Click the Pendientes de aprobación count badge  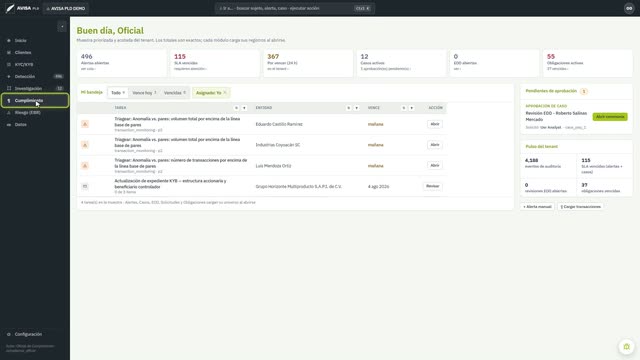pos(584,91)
